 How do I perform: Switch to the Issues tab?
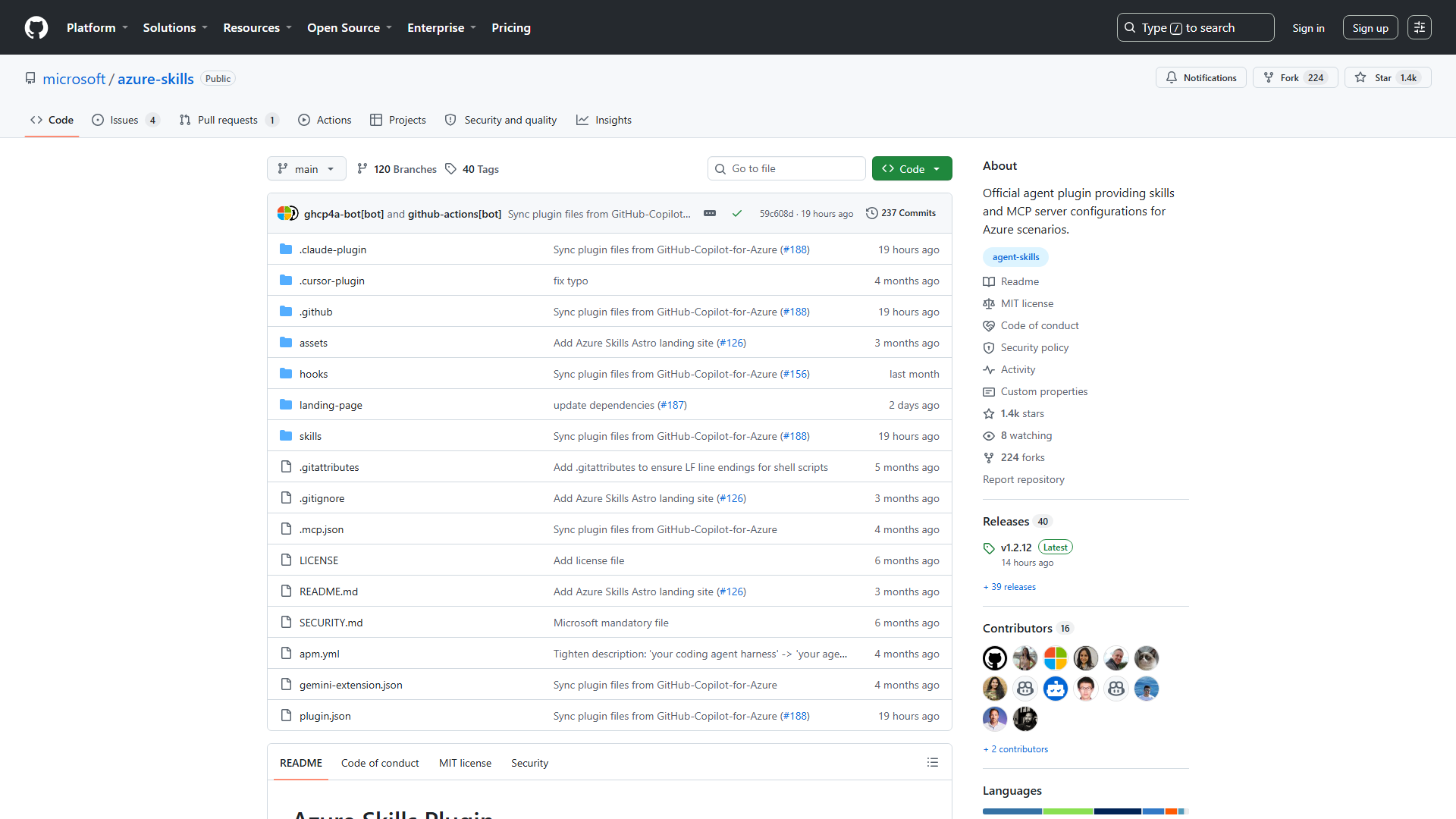(125, 120)
